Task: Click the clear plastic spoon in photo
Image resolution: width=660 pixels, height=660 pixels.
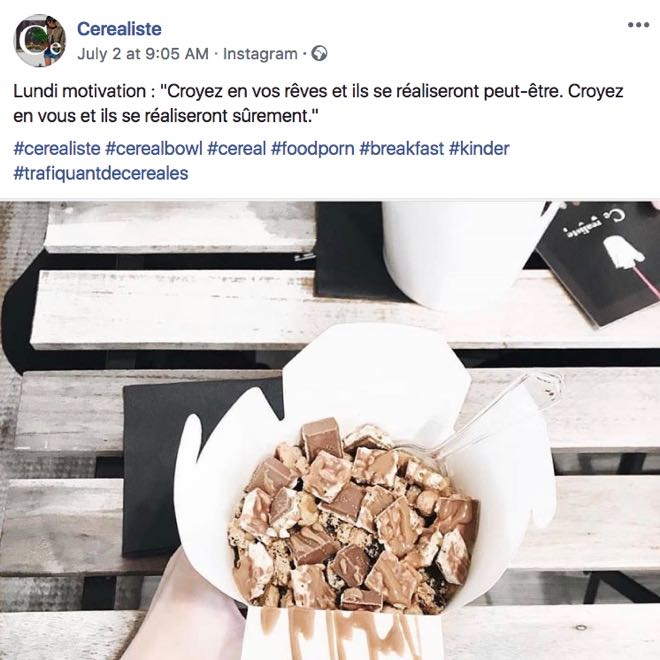Action: tap(497, 415)
